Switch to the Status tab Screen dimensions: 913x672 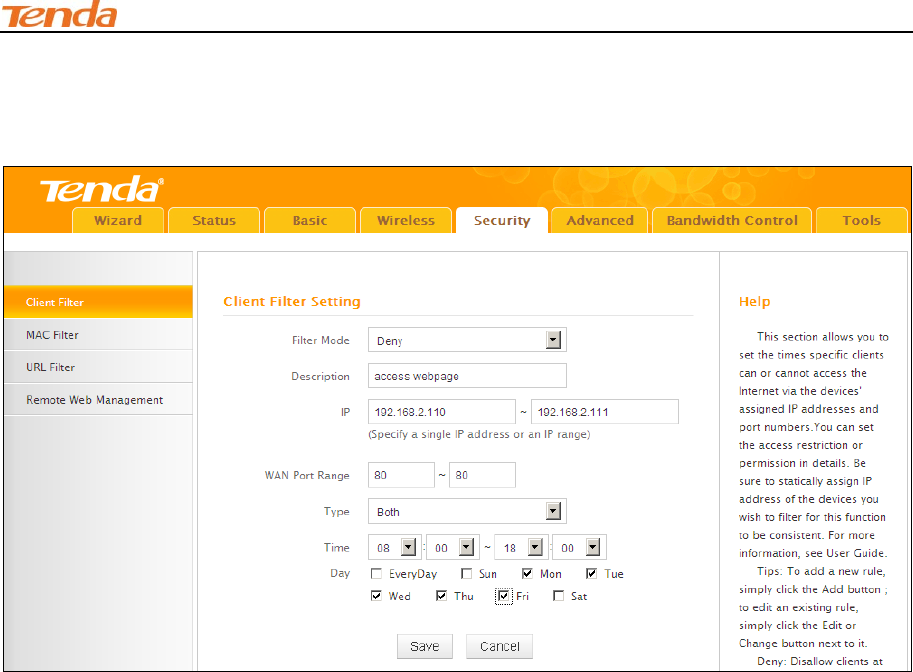214,221
